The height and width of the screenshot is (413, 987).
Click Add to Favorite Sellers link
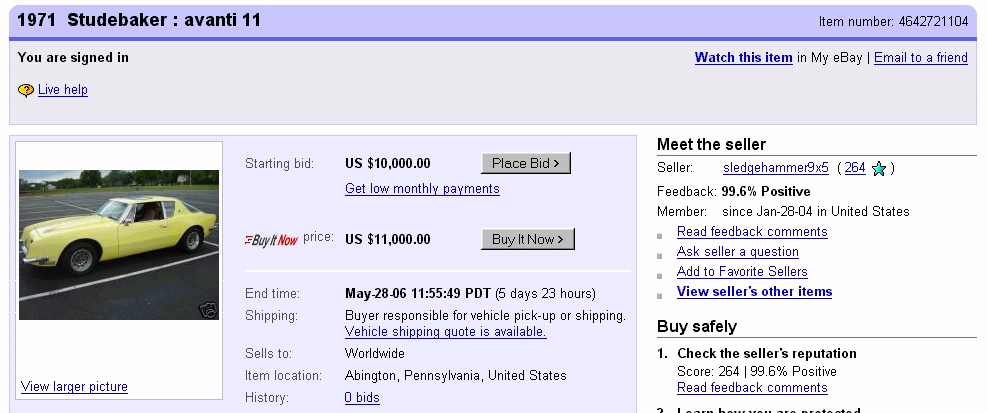(x=742, y=272)
